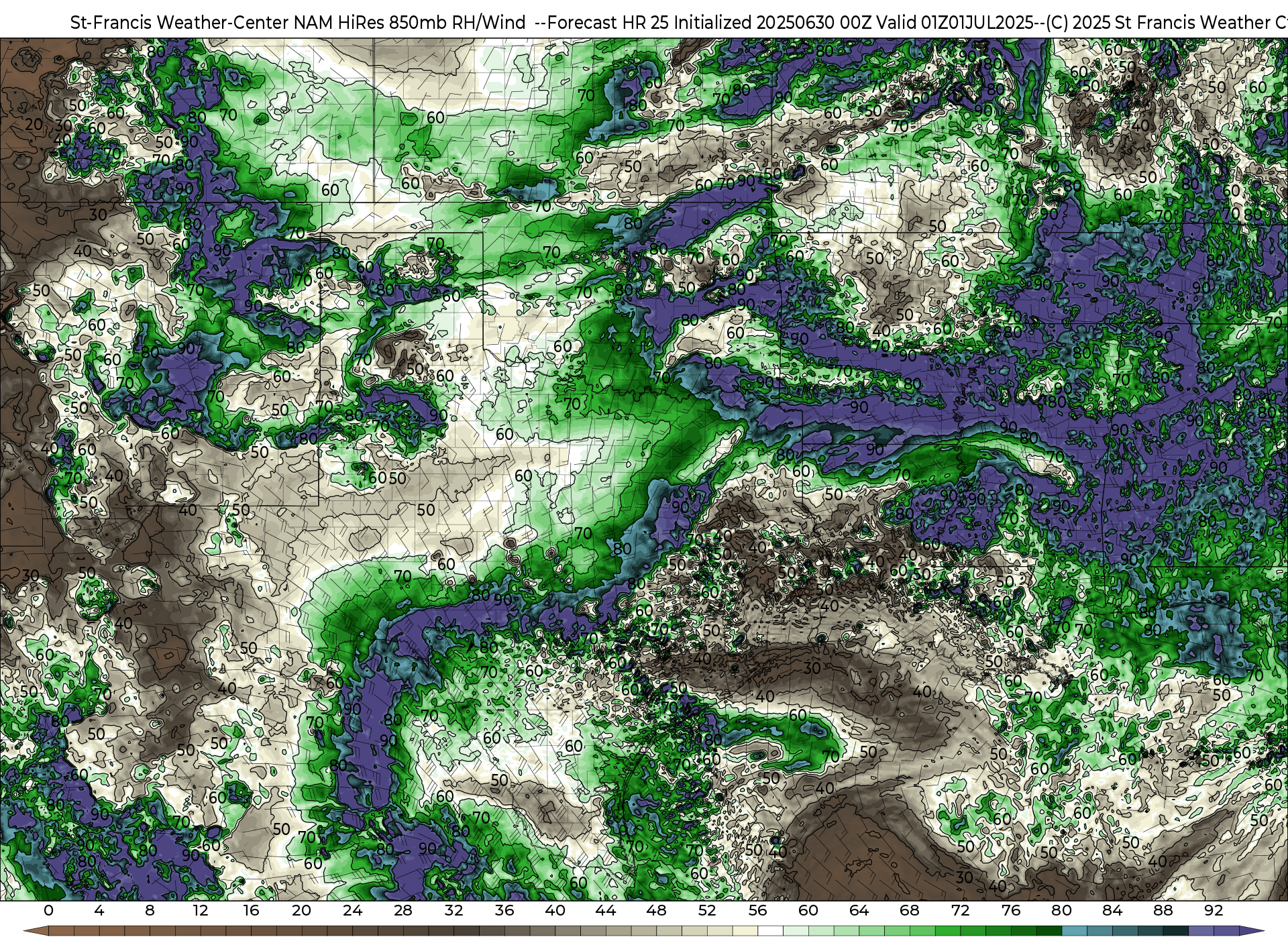Click colorbar tick label '16'
The image size is (1288, 939).
[251, 911]
